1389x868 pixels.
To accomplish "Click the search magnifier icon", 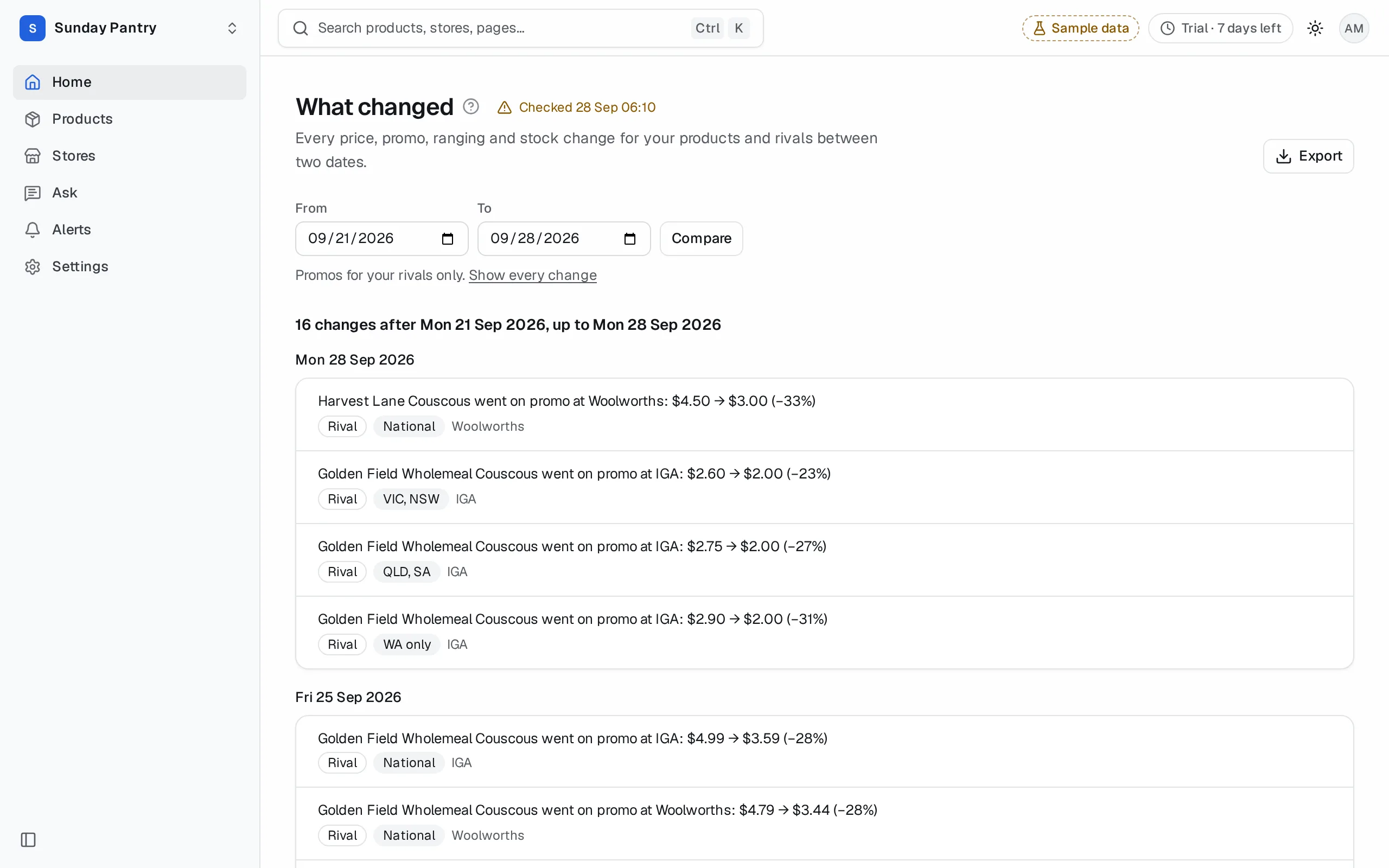I will (x=300, y=28).
